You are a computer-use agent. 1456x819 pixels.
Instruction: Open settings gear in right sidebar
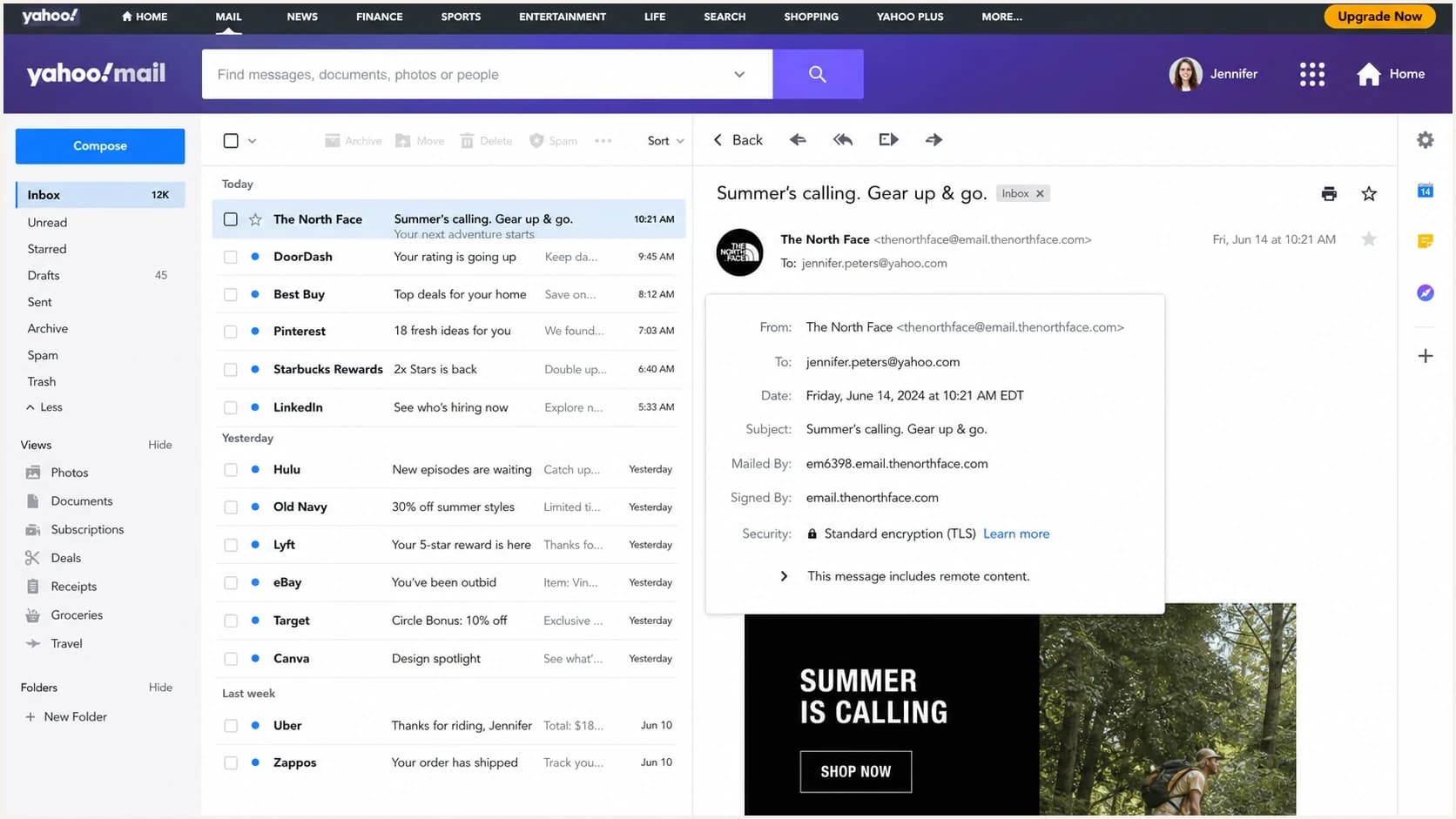[1425, 140]
